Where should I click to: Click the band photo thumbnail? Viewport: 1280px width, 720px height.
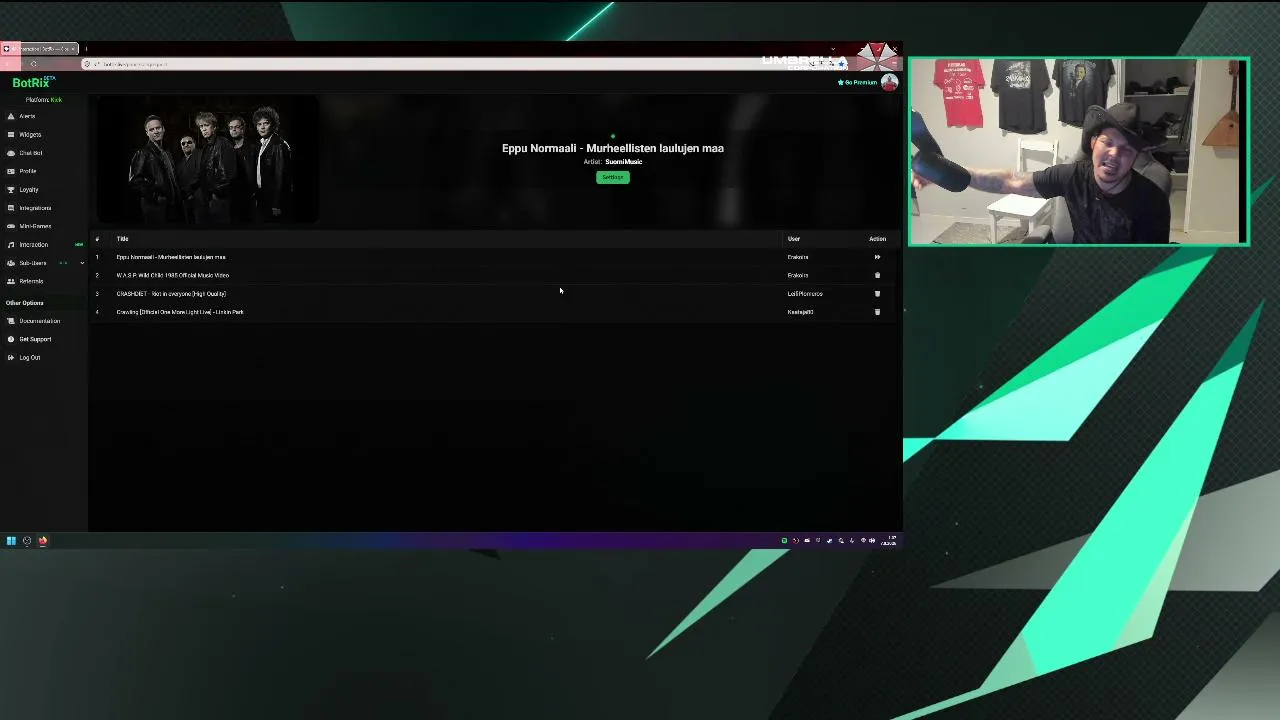tap(209, 158)
